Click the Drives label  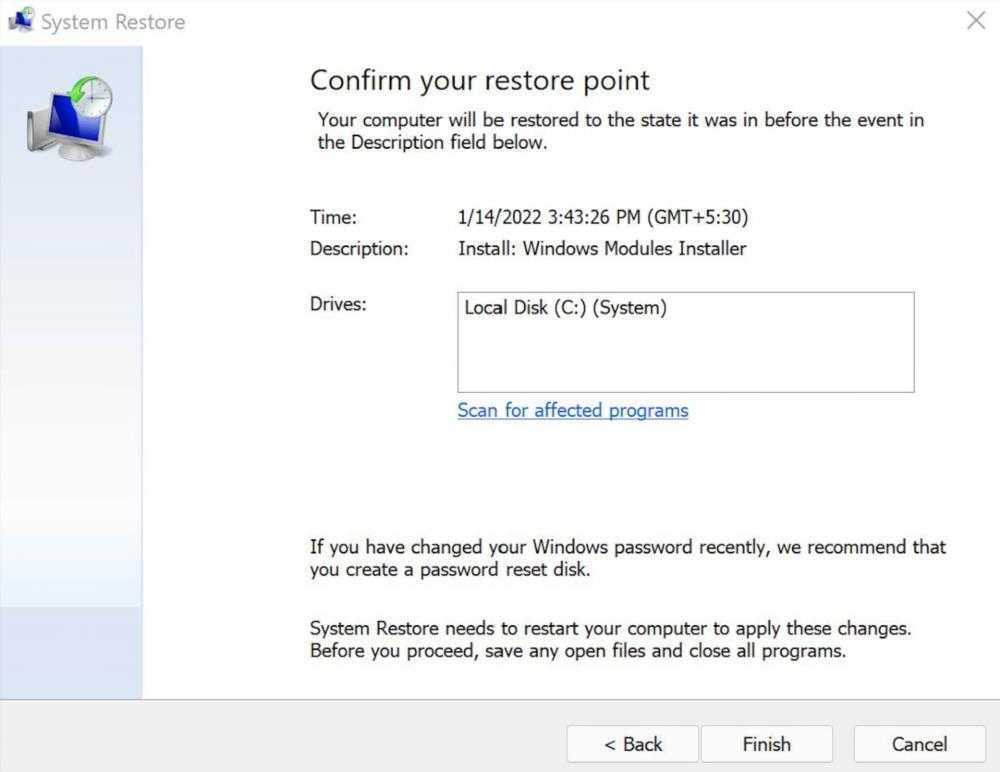click(338, 304)
